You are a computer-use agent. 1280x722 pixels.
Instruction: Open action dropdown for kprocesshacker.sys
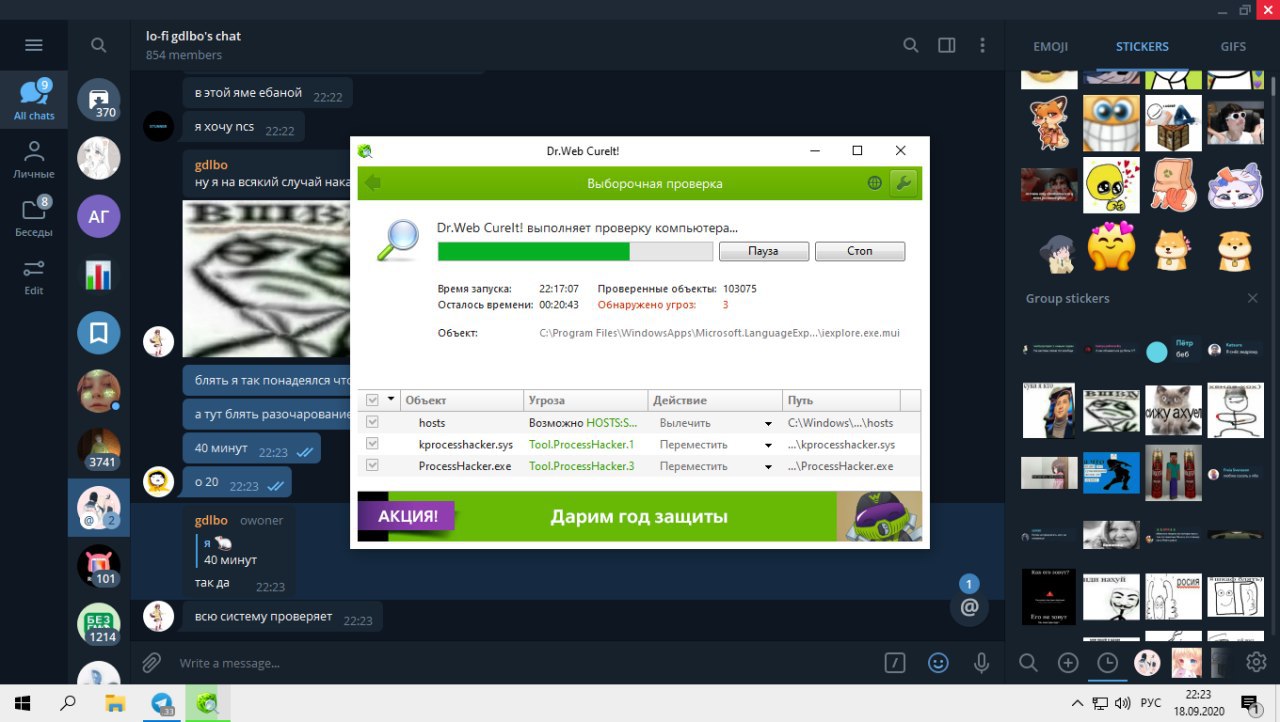768,445
